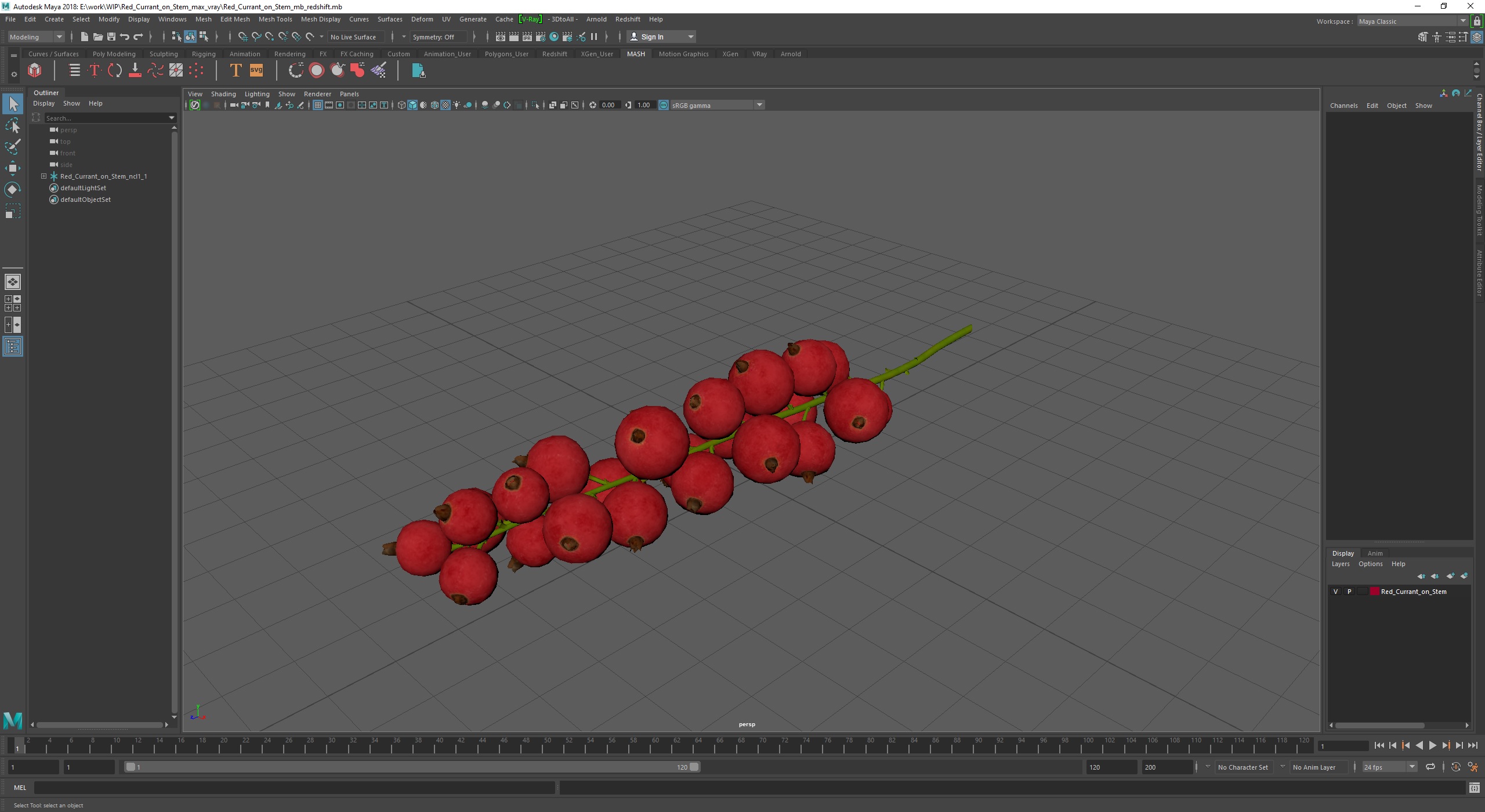Screen dimensions: 1485x812
Task: Toggle V visibility for Red_Currant_on_Stem layer
Action: pos(1336,592)
